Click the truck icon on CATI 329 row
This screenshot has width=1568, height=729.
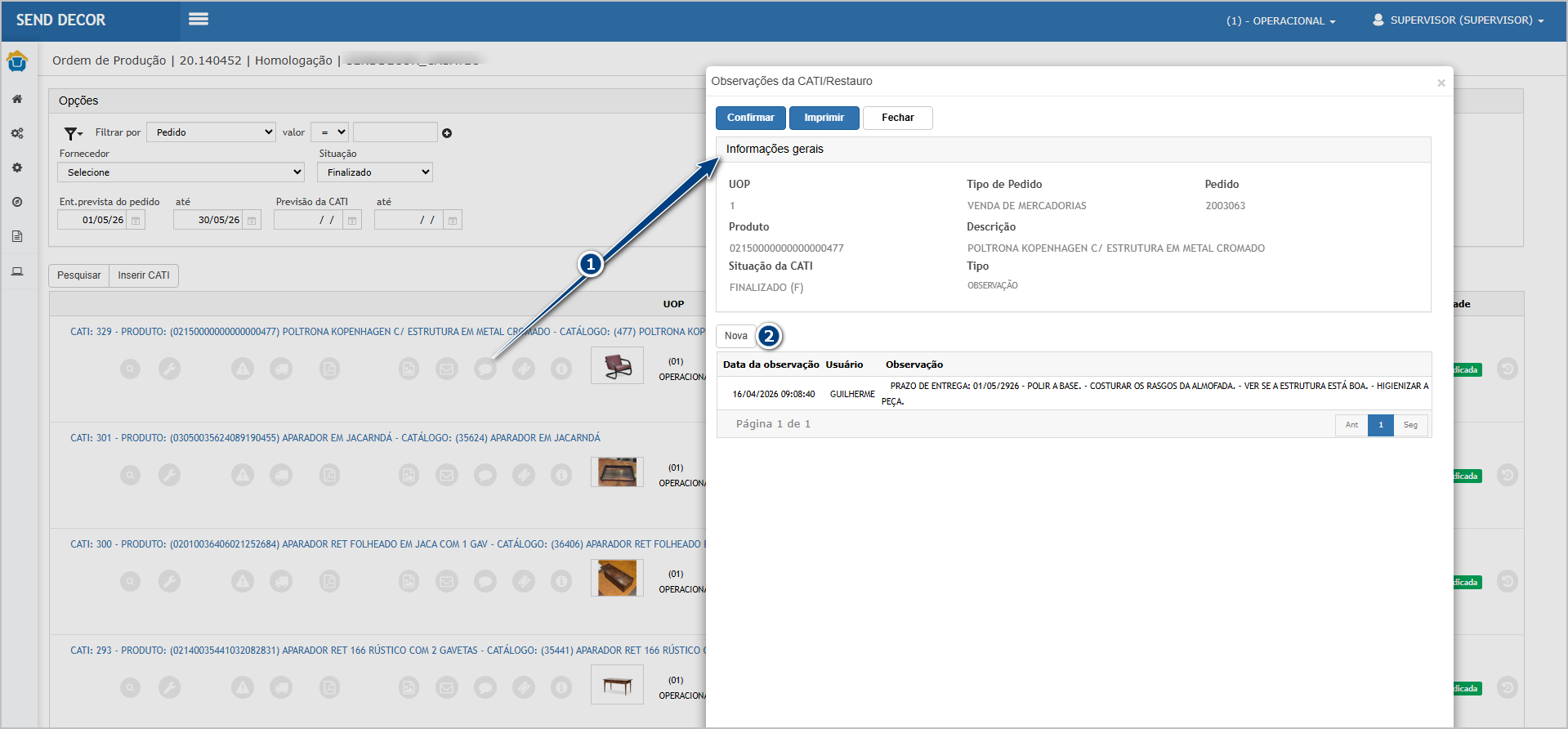[x=281, y=369]
